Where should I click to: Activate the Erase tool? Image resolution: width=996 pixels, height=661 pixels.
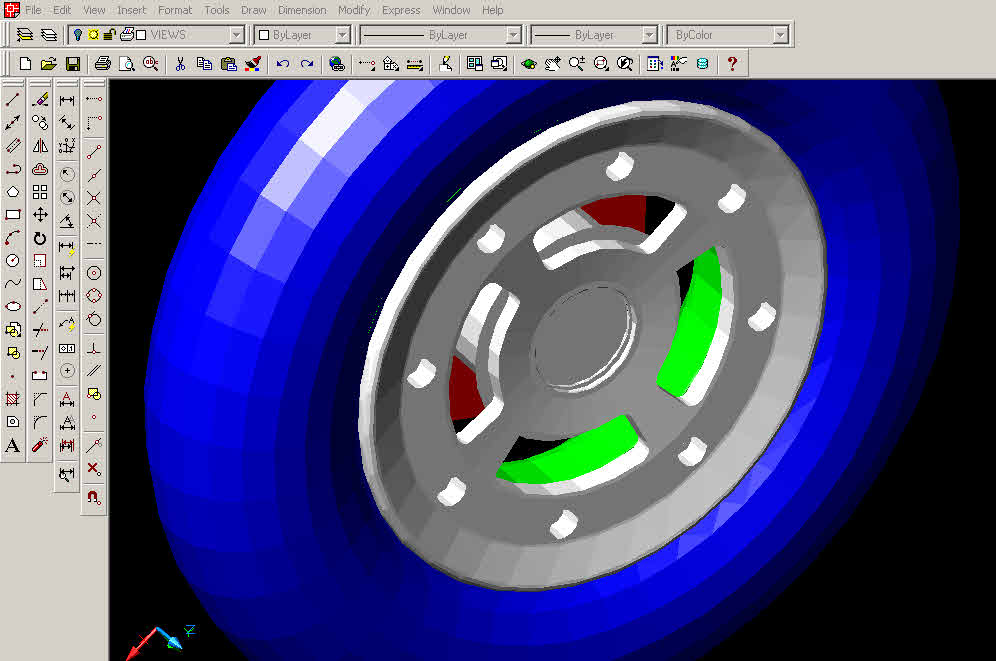40,100
